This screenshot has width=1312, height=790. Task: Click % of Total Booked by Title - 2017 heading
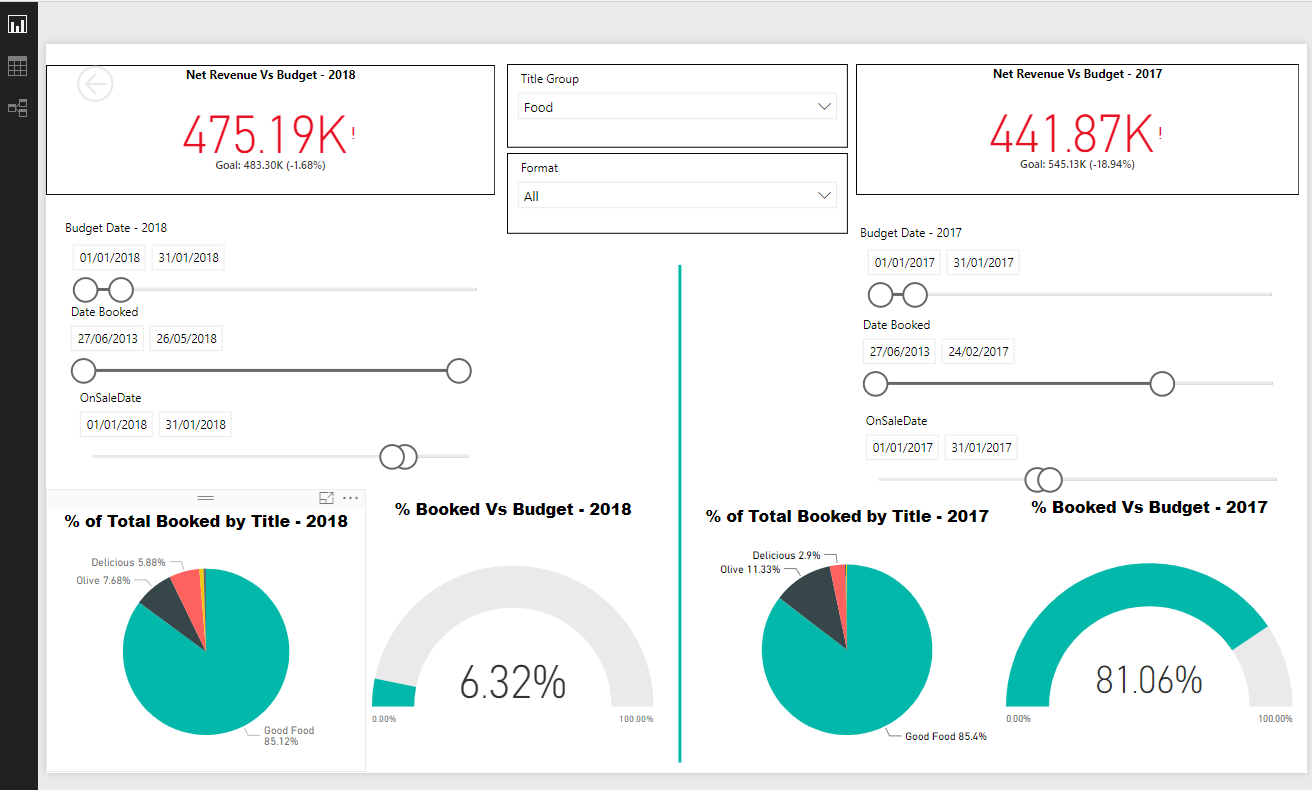pyautogui.click(x=847, y=516)
